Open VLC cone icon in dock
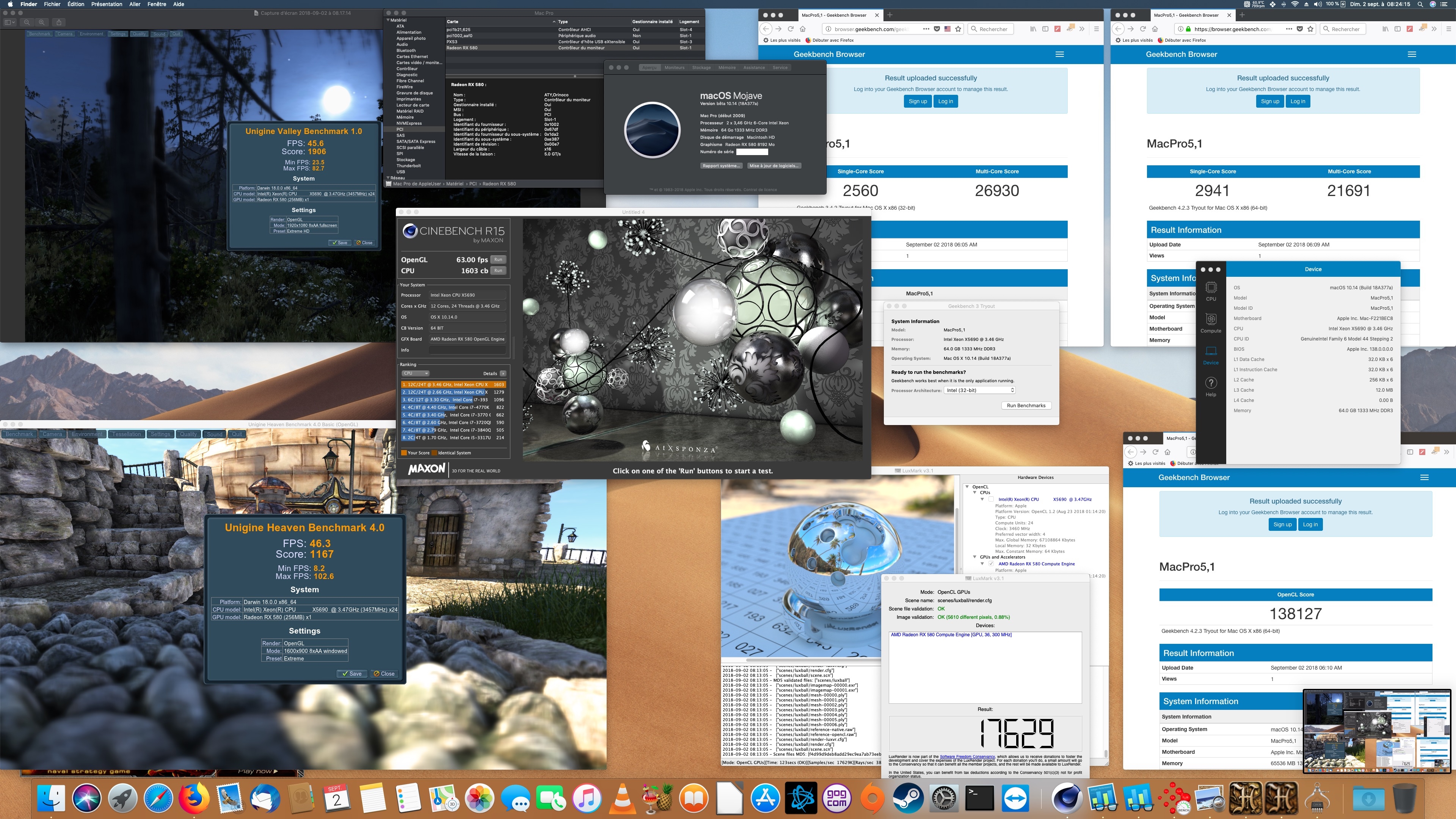 [622, 798]
